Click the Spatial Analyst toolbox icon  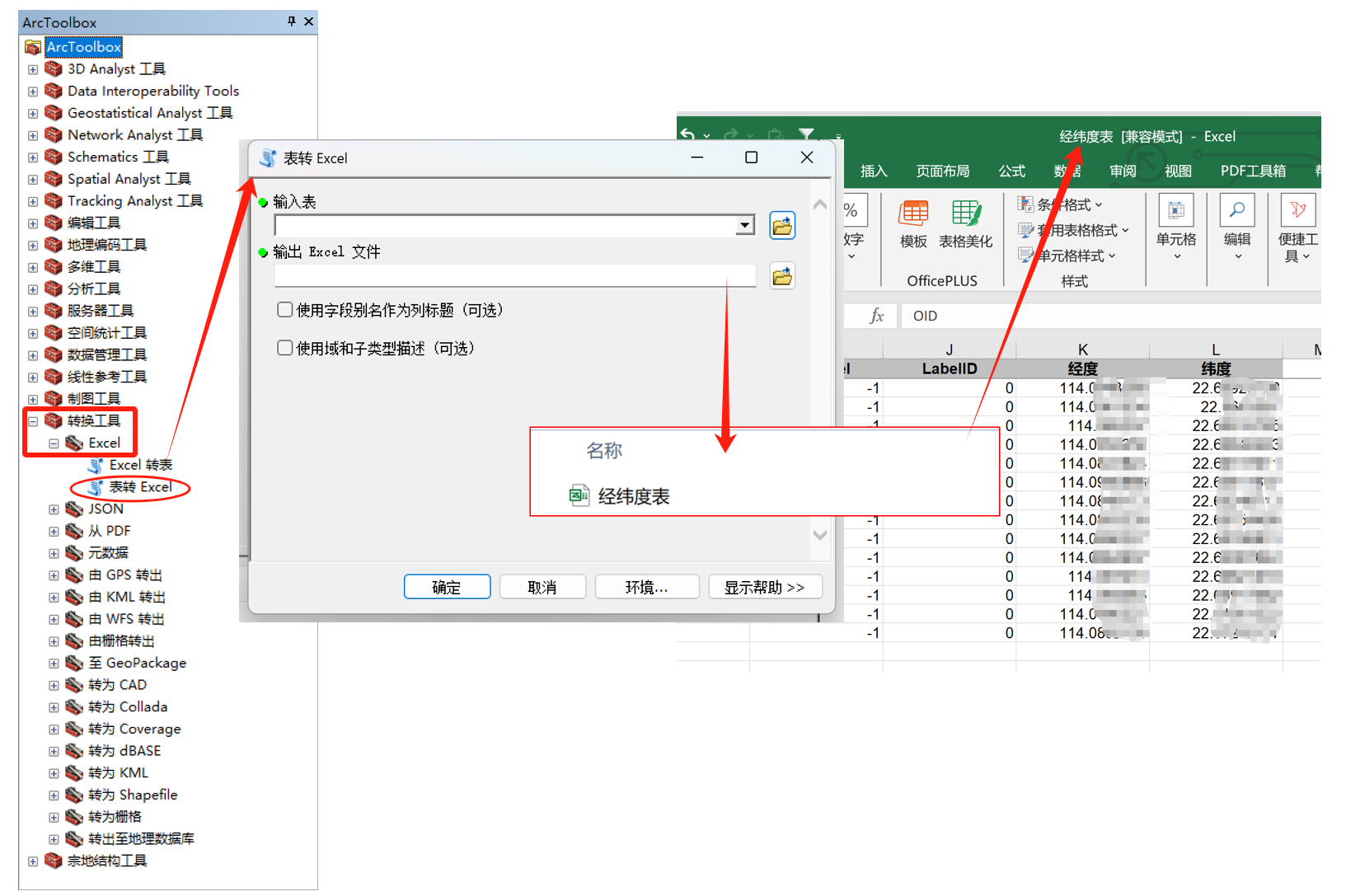click(x=54, y=179)
